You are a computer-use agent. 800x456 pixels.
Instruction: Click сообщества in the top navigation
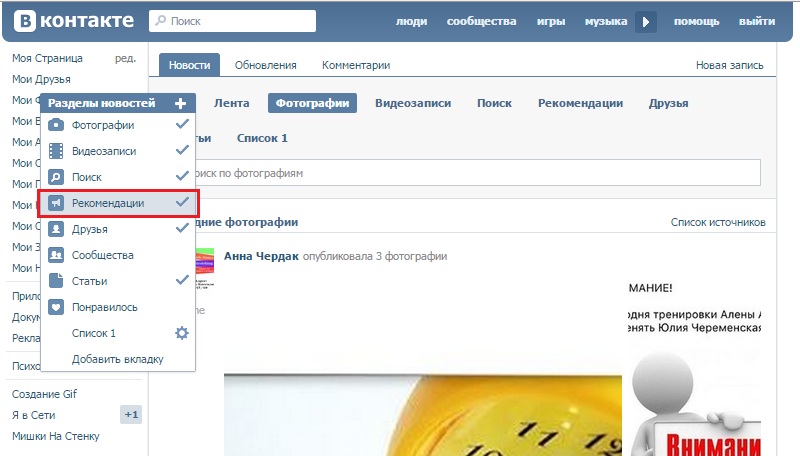pos(481,21)
